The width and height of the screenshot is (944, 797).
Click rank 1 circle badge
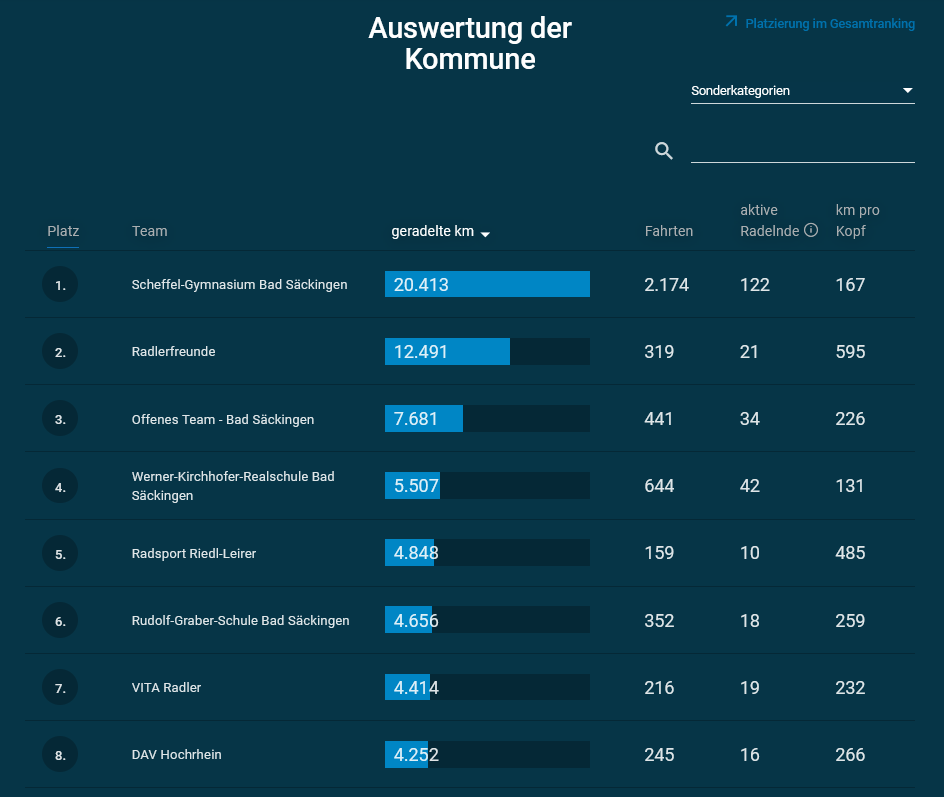click(x=60, y=285)
